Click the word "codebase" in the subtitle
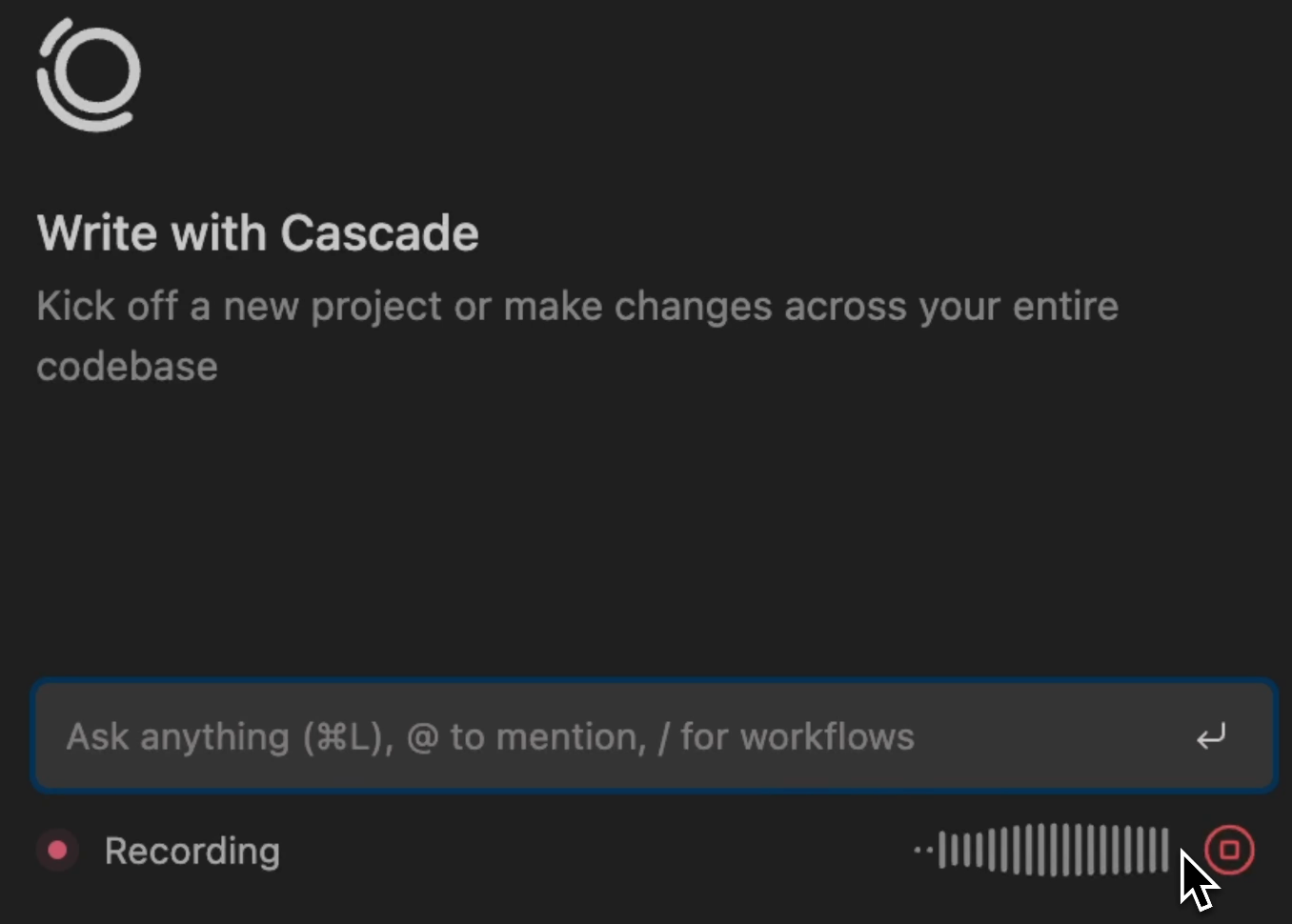Image resolution: width=1292 pixels, height=924 pixels. (127, 367)
